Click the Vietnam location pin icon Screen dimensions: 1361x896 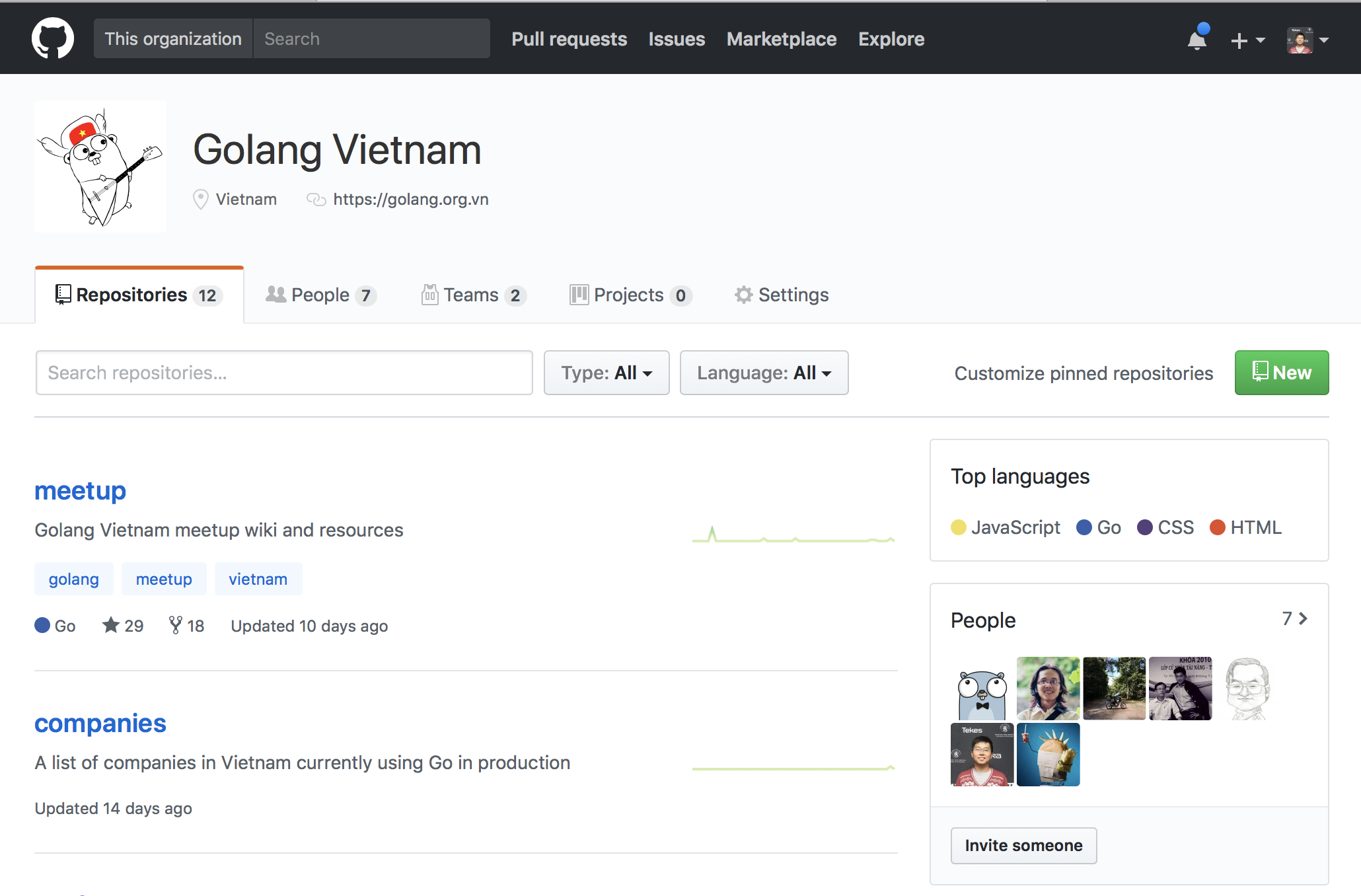click(x=201, y=199)
